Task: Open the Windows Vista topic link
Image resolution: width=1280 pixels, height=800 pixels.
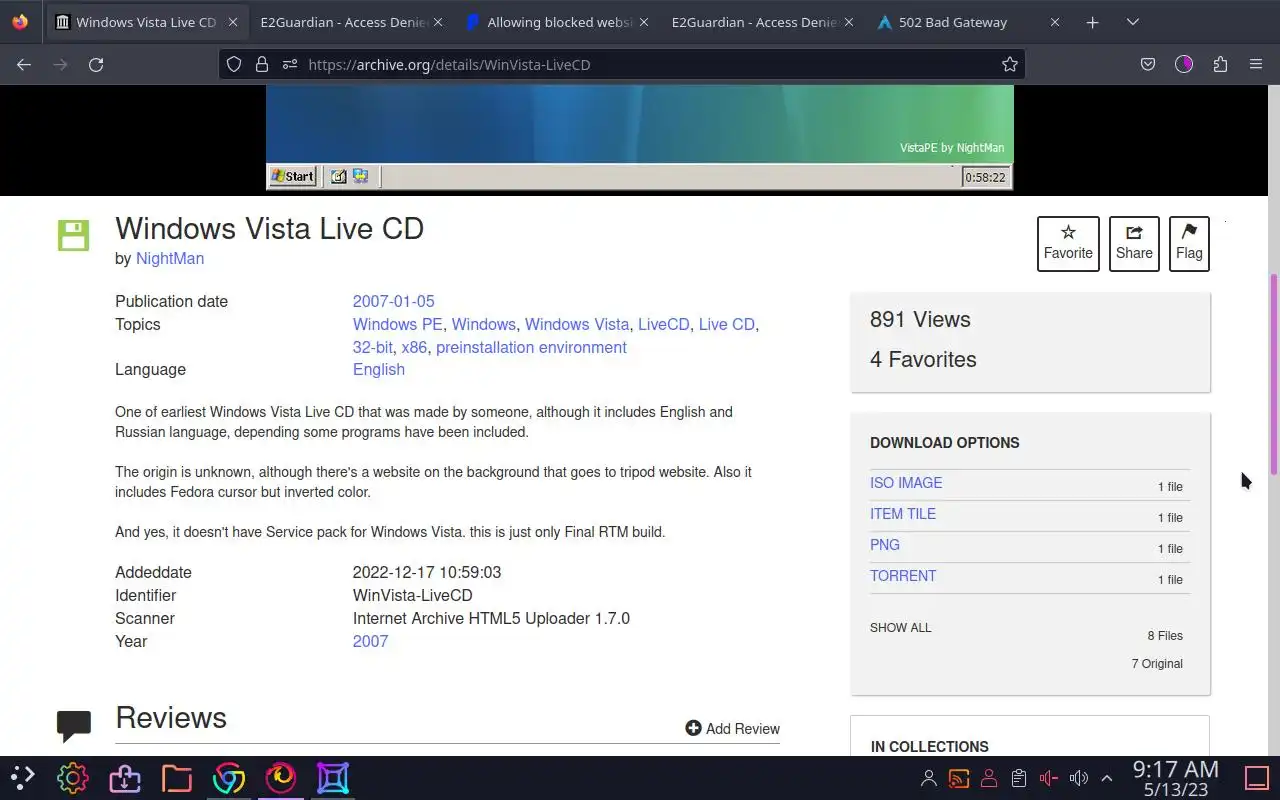Action: pyautogui.click(x=577, y=324)
